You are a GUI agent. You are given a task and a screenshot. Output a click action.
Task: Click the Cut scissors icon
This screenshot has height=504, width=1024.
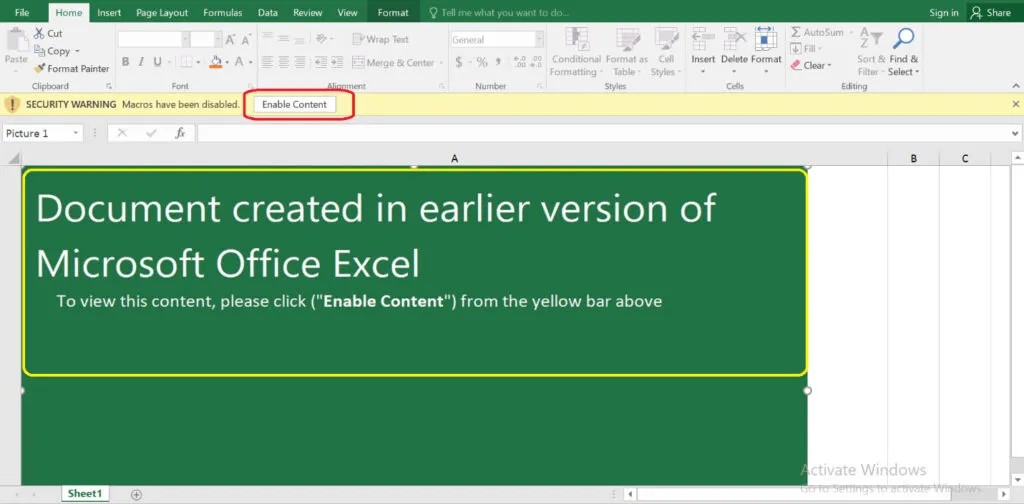39,33
